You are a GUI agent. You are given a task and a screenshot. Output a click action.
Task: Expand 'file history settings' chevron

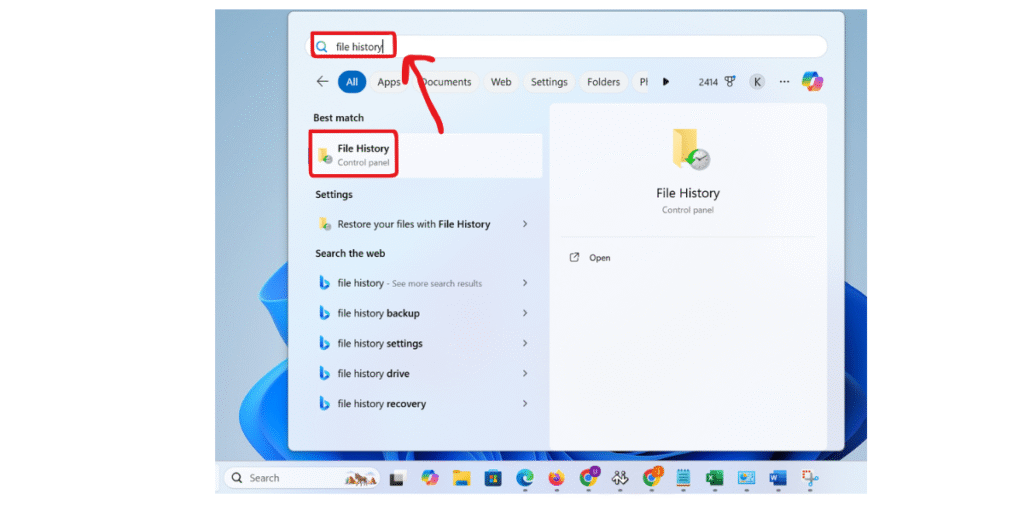(x=524, y=343)
